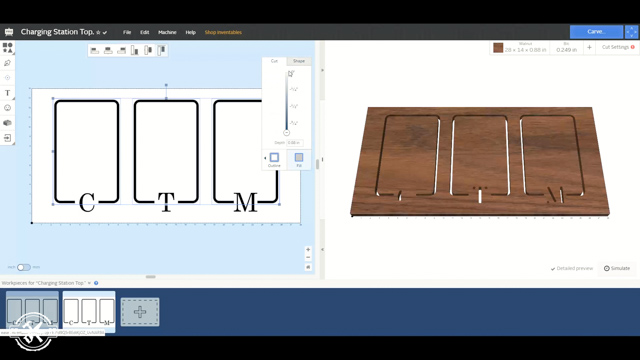The image size is (640, 360).
Task: Click the letter T on canvas
Action: pyautogui.click(x=166, y=202)
